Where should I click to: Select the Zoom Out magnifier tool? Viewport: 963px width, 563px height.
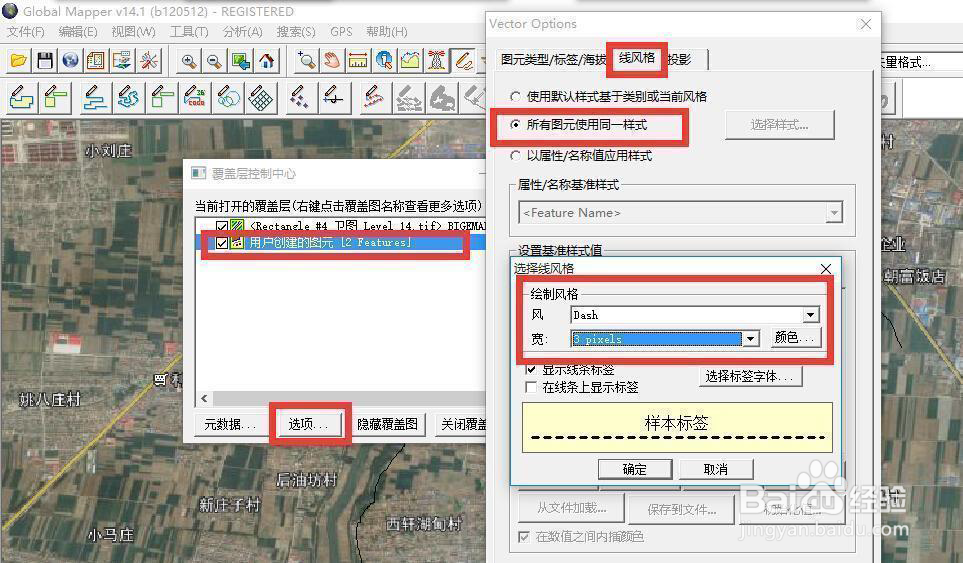click(214, 61)
